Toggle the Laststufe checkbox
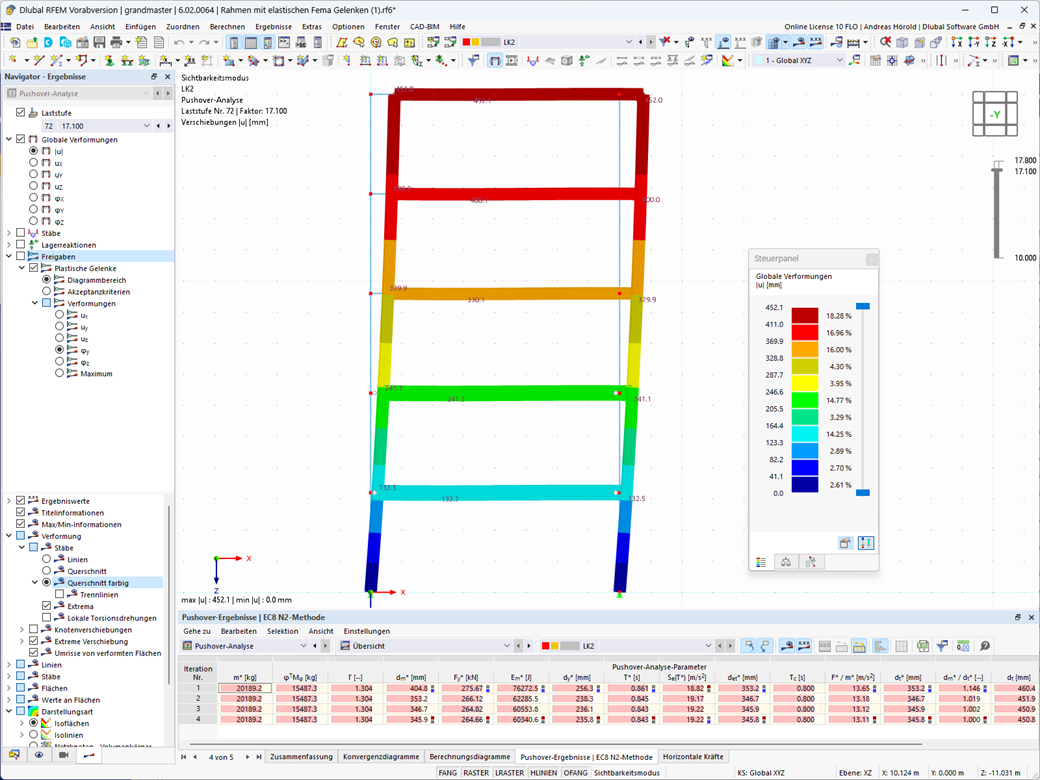Viewport: 1040px width, 780px height. (21, 113)
